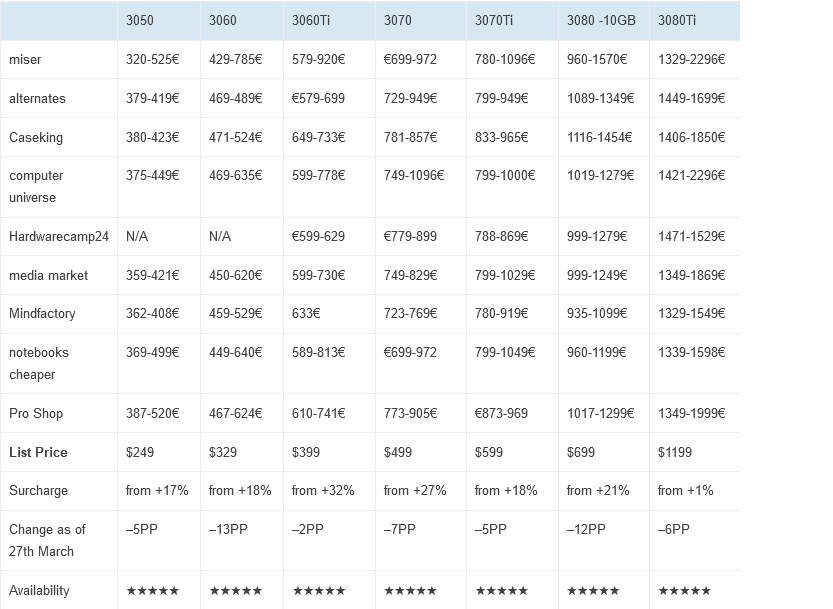833x609 pixels.
Task: Click the 3050 availability star rating
Action: (x=153, y=591)
